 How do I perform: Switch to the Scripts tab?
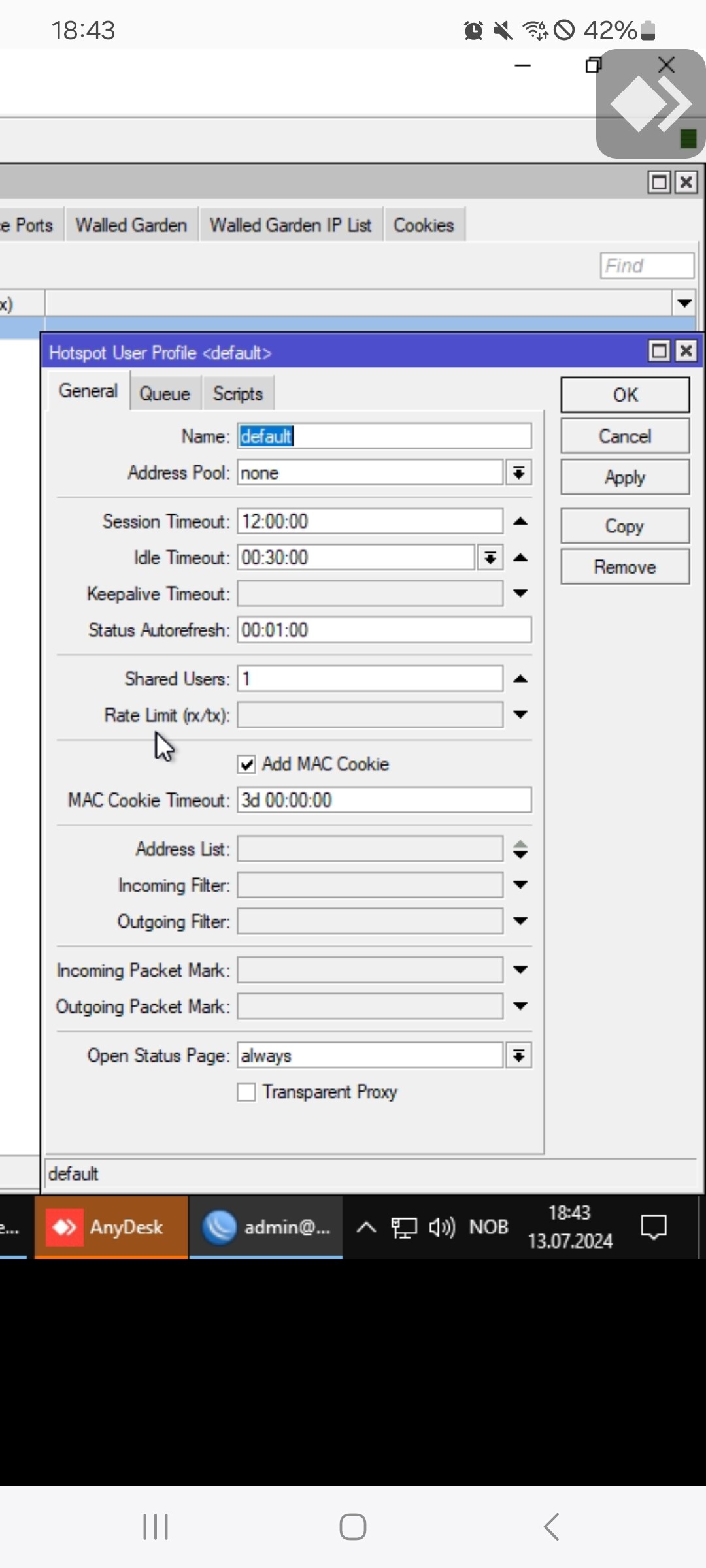[x=238, y=393]
